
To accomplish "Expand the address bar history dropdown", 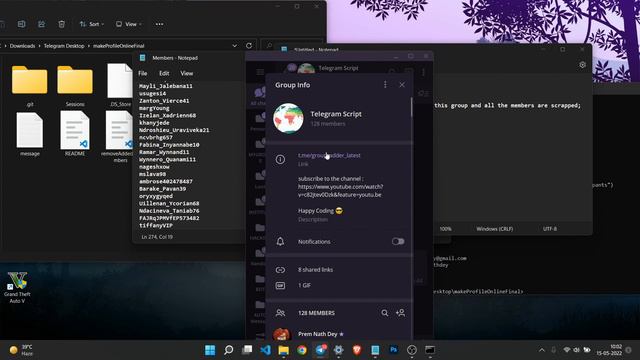I will point(235,46).
